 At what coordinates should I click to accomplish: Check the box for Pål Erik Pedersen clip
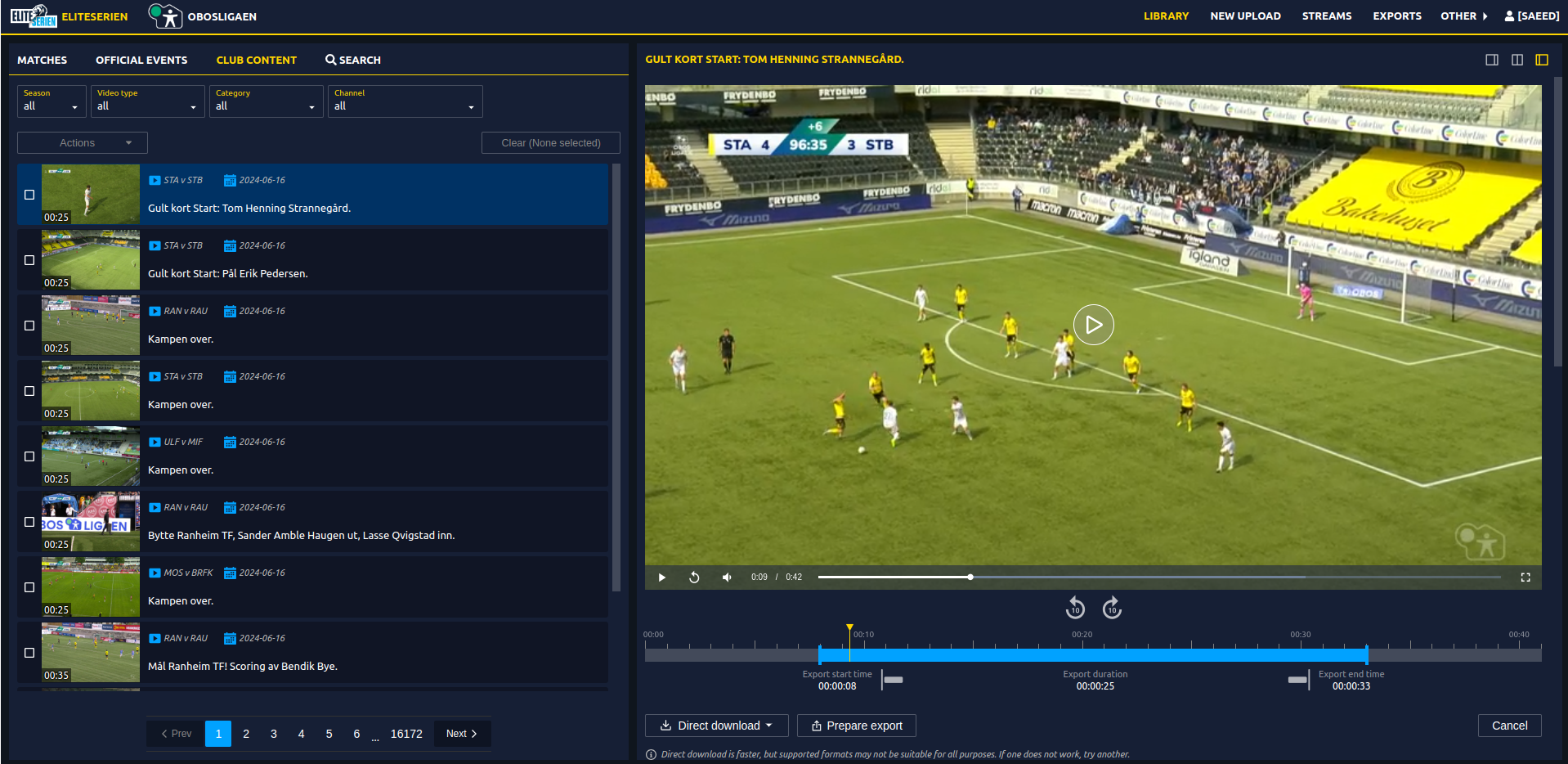(x=29, y=260)
